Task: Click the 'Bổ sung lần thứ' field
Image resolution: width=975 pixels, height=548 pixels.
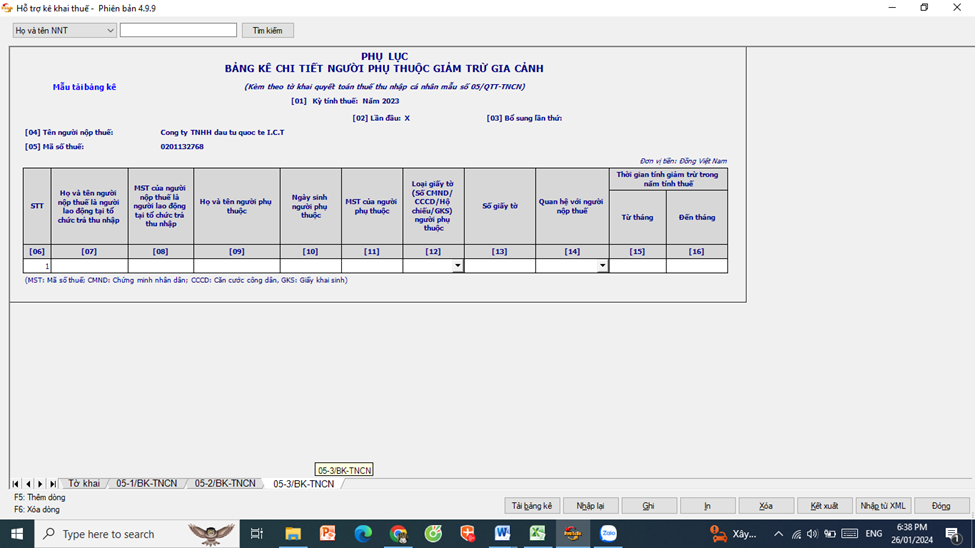Action: [x=524, y=118]
